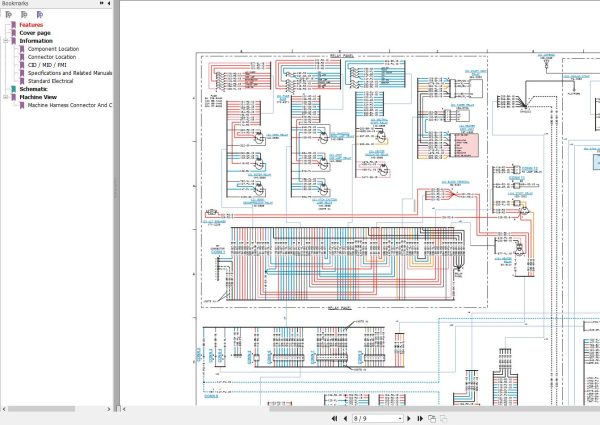Go to the previous page
The image size is (600, 425).
click(x=345, y=418)
